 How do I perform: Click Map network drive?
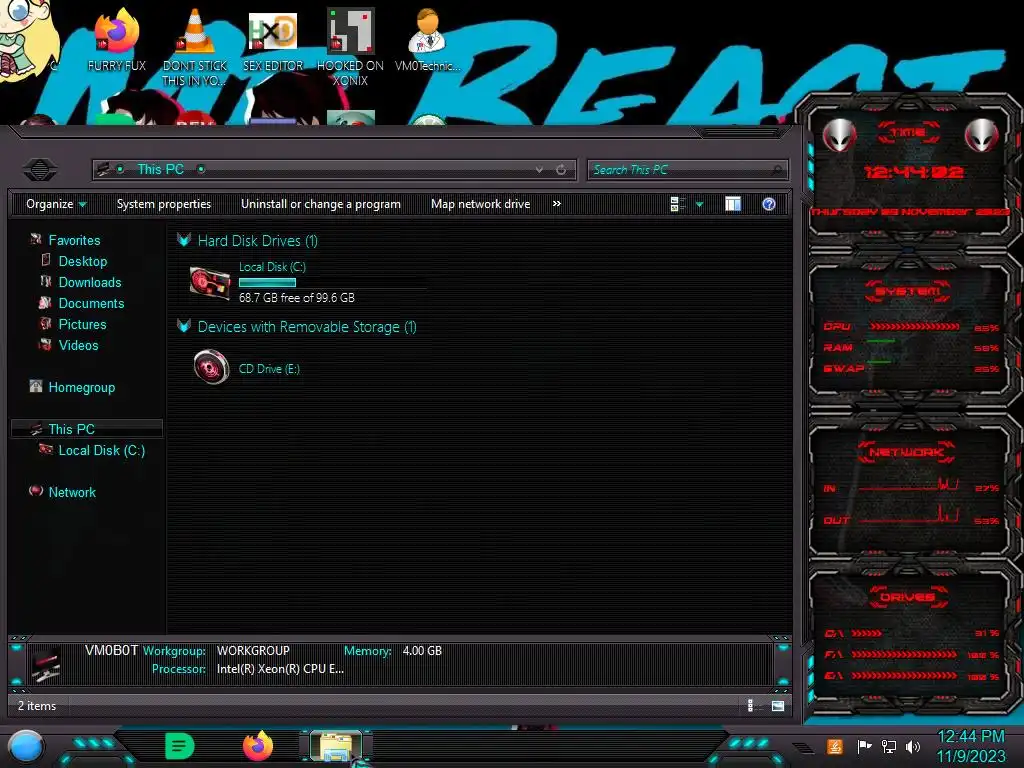click(x=481, y=204)
